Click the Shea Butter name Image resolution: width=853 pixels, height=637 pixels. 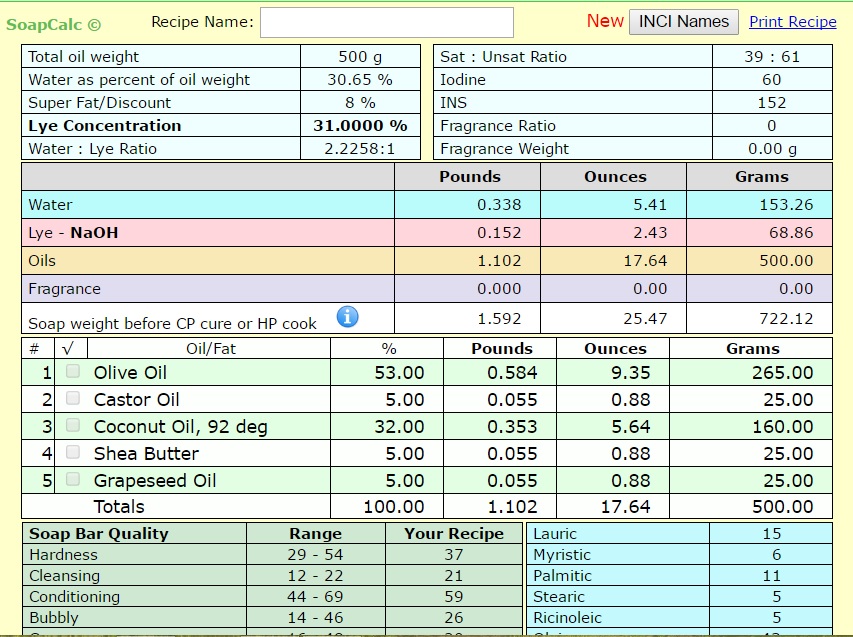pos(146,454)
